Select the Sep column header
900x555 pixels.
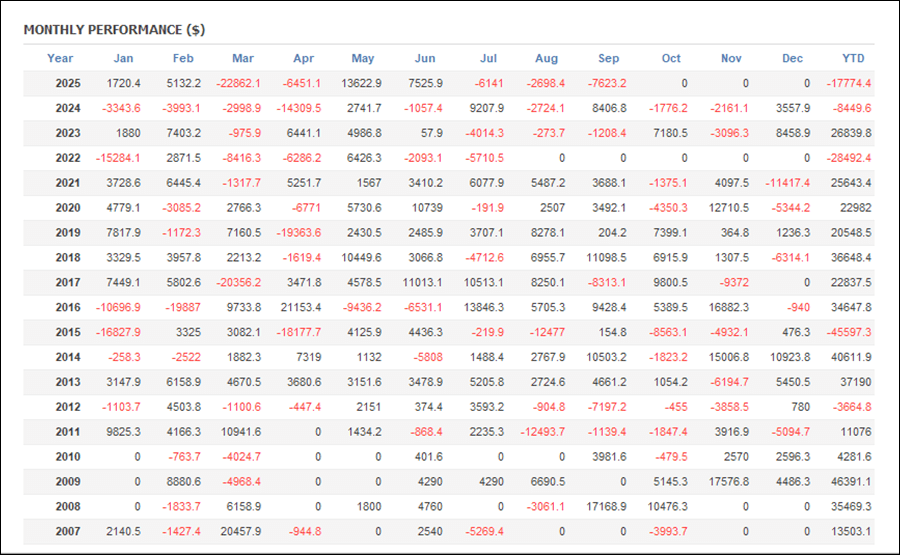pyautogui.click(x=608, y=58)
